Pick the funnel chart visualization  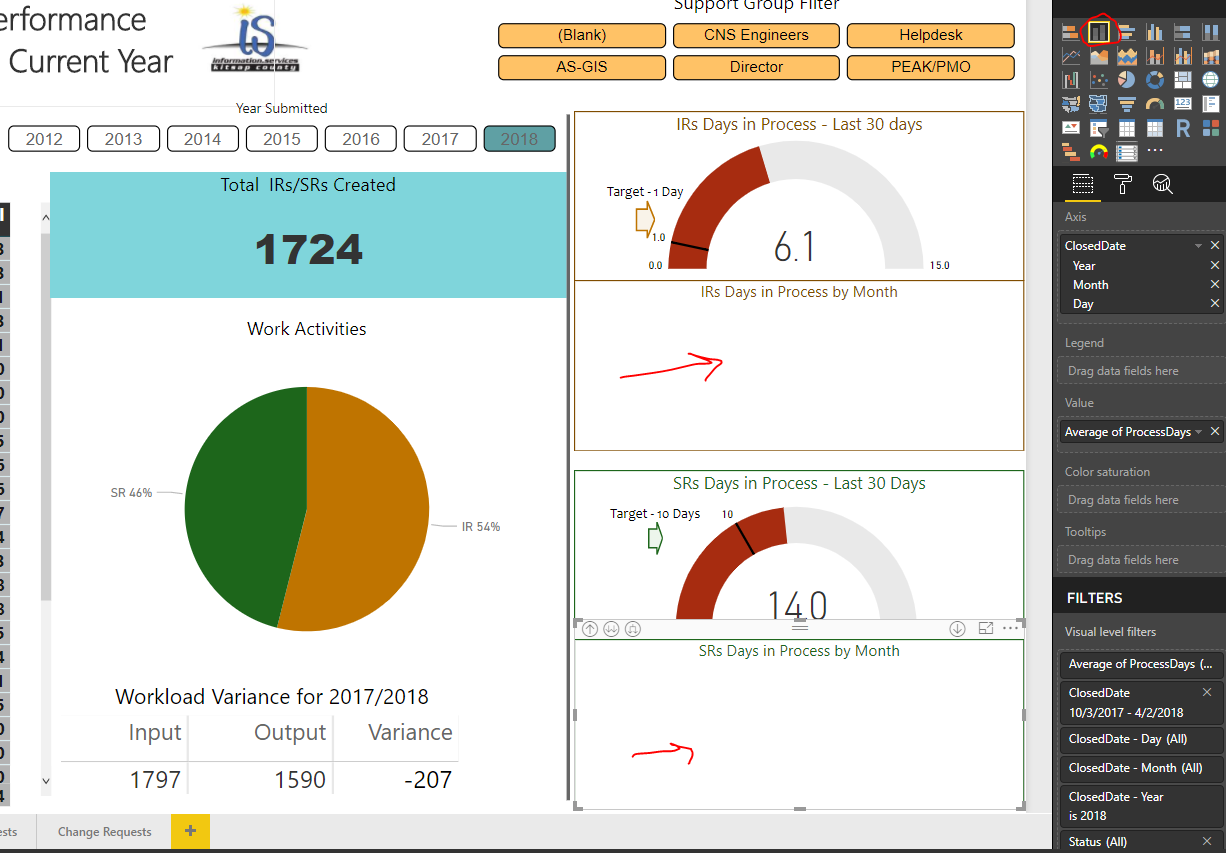[1127, 105]
